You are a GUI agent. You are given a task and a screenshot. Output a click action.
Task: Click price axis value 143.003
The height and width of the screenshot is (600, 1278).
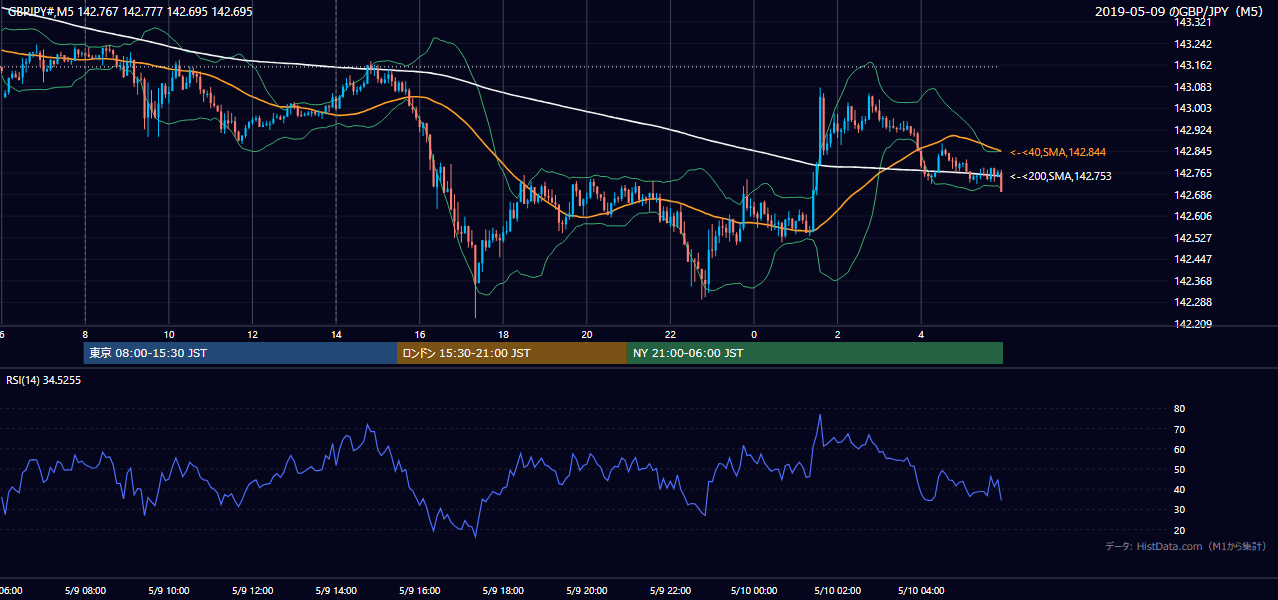pos(1191,108)
